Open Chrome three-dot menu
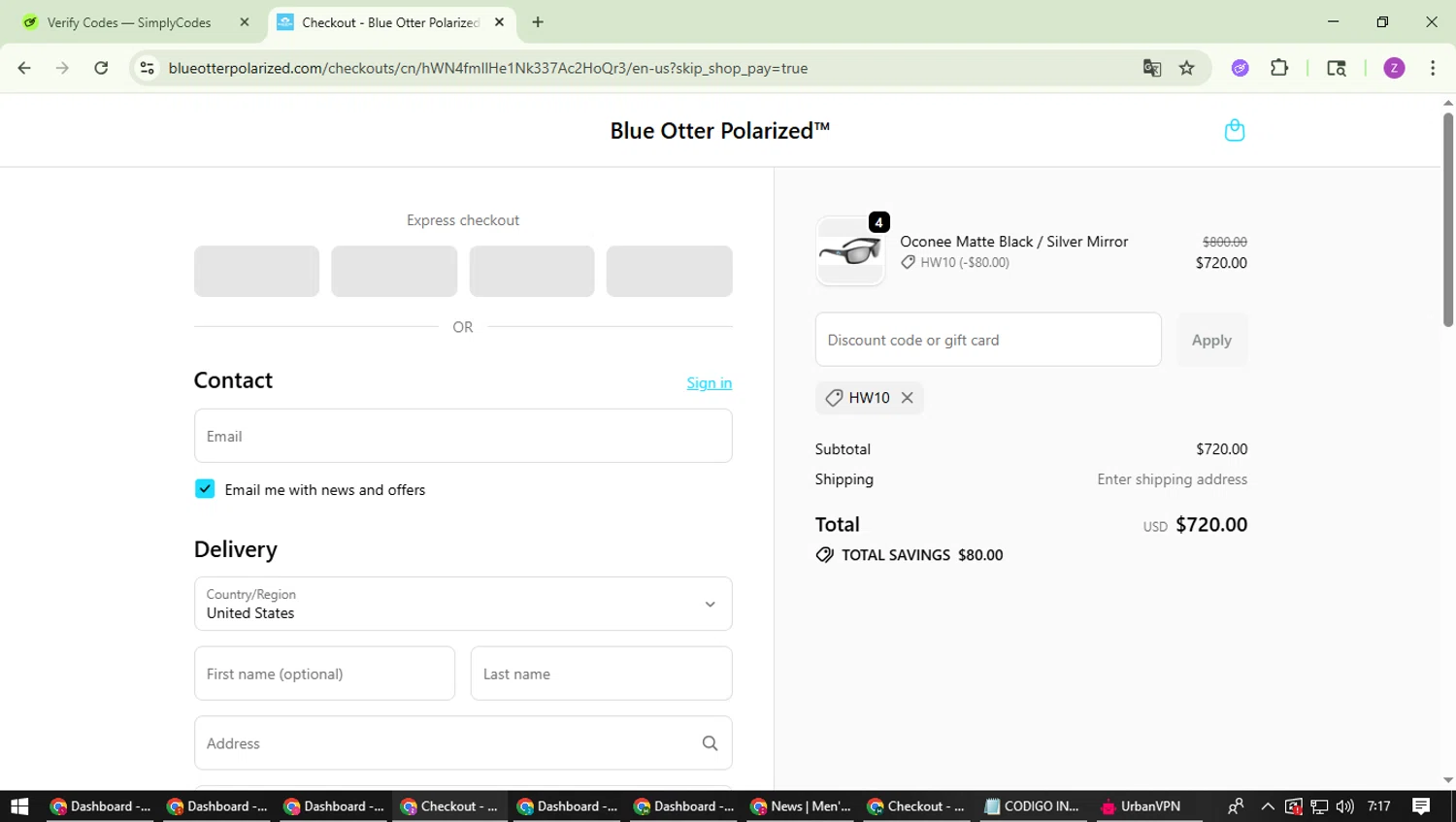This screenshot has height=822, width=1456. click(1433, 68)
